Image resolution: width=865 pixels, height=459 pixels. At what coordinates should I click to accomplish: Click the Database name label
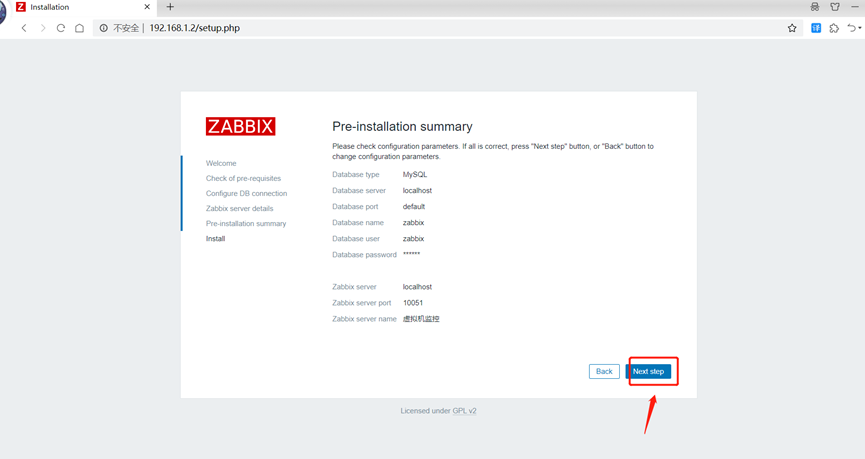click(358, 222)
